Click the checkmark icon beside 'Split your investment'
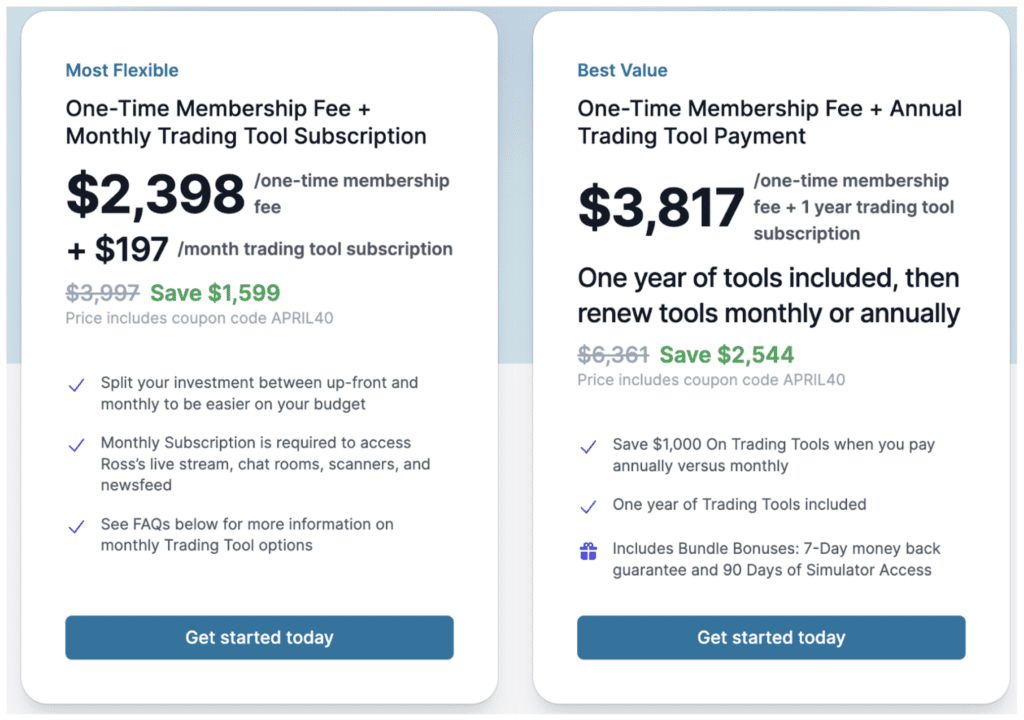The width and height of the screenshot is (1024, 720). point(77,384)
